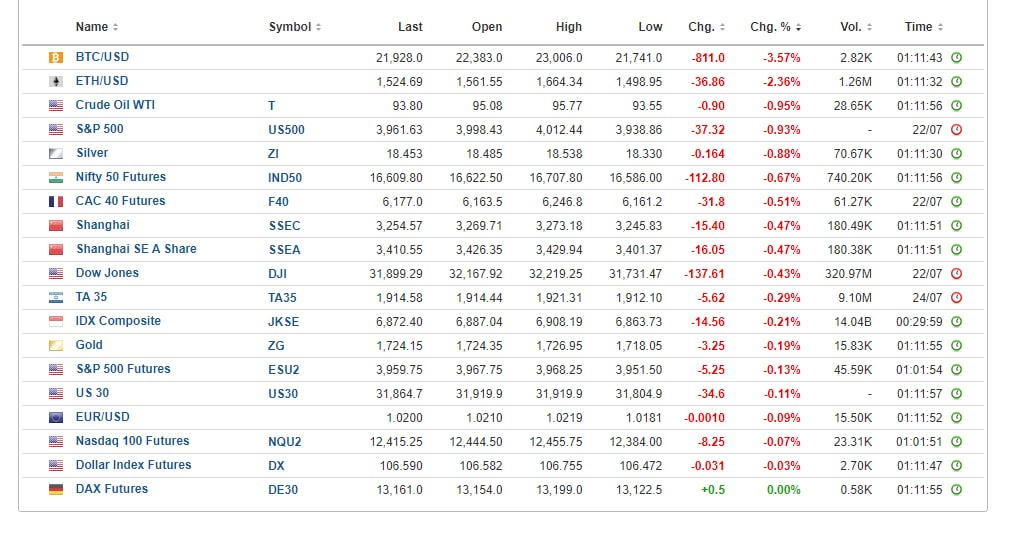Click the IND50 symbol
The height and width of the screenshot is (533, 1032).
tap(285, 178)
